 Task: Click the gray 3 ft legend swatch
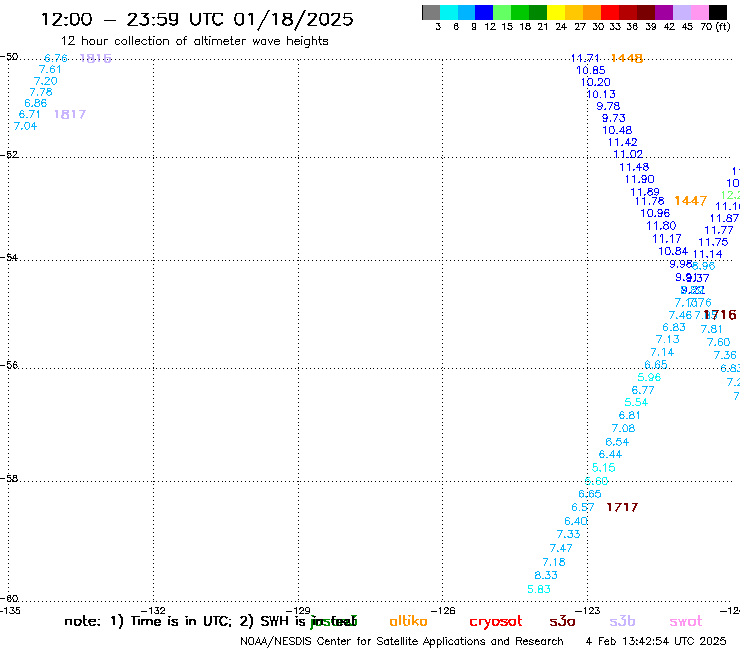(x=431, y=12)
